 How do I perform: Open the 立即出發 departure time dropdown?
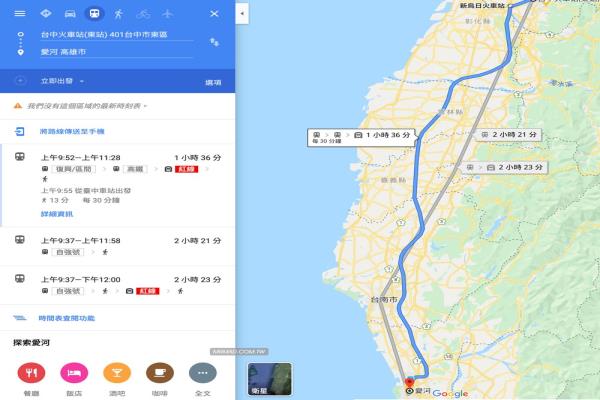[62, 81]
